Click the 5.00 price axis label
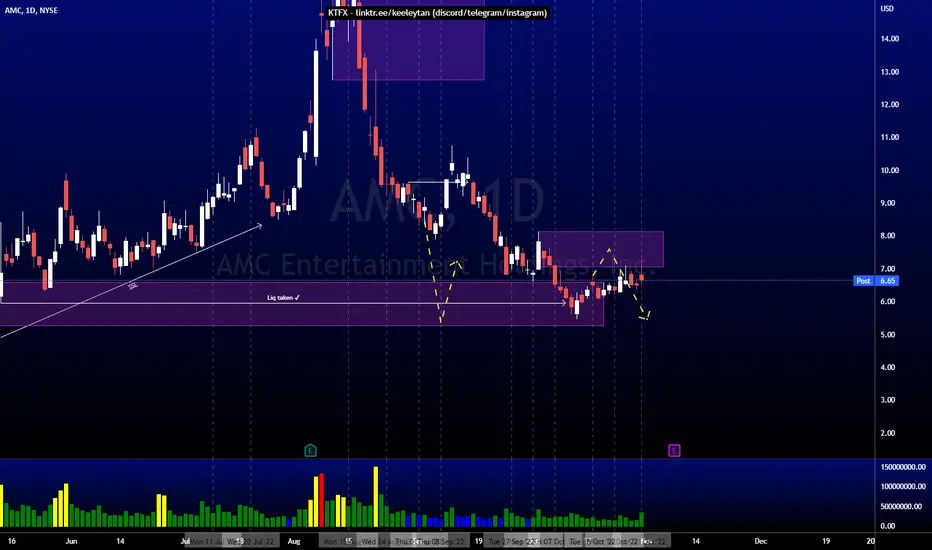Viewport: 932px width, 550px height. pyautogui.click(x=888, y=335)
